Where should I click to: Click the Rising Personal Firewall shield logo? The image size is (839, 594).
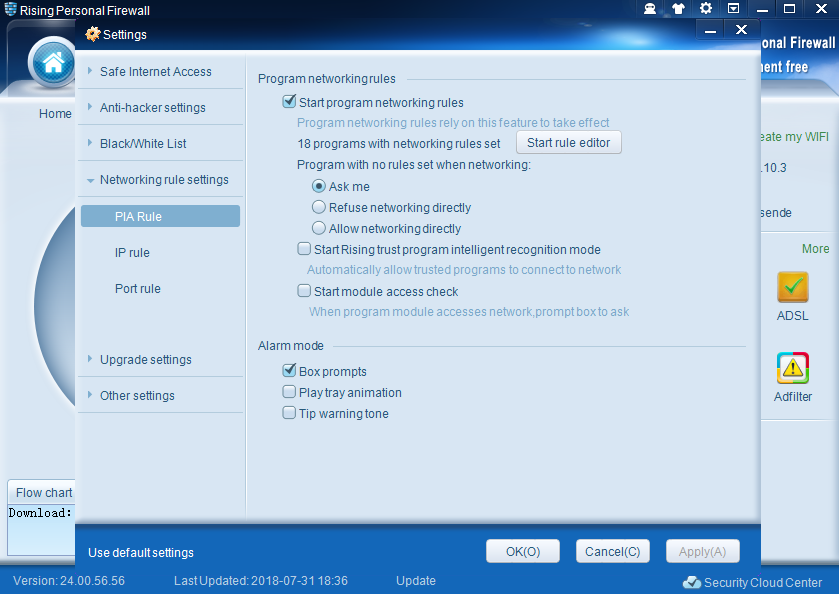pos(11,9)
